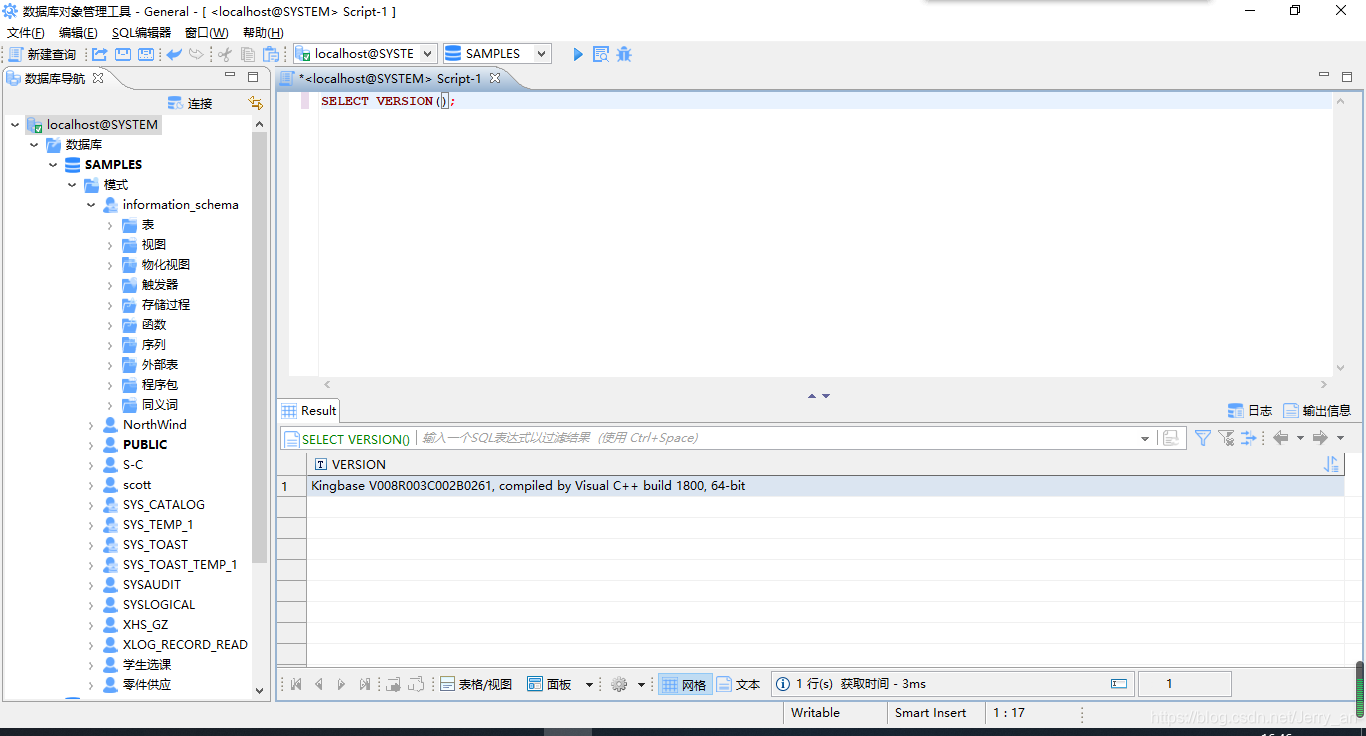Open the 帮助 Help menu
Viewport: 1366px width, 736px height.
pos(263,33)
